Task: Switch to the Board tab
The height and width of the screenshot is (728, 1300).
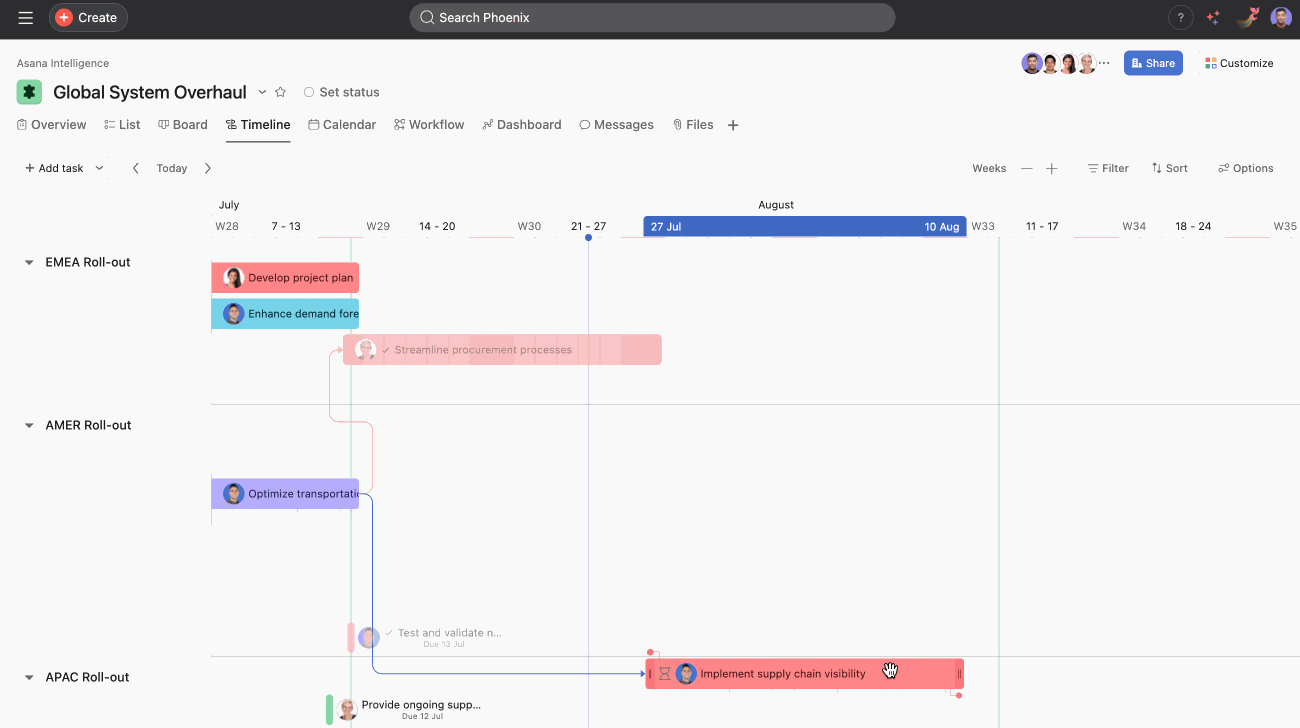Action: tap(183, 125)
